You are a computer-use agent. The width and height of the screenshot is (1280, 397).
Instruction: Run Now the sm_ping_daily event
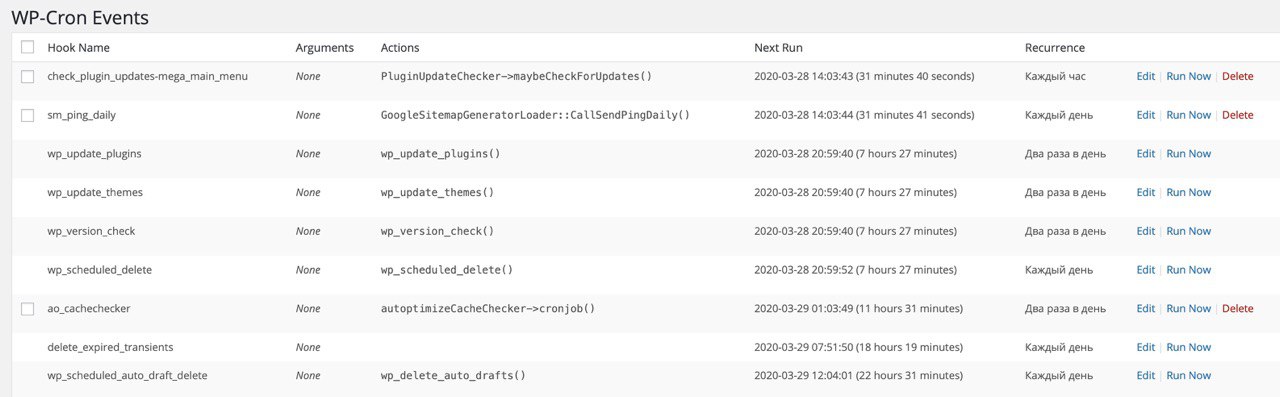coord(1188,115)
